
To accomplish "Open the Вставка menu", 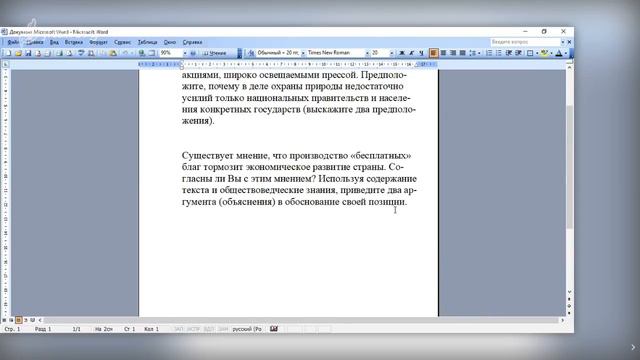I will click(74, 42).
